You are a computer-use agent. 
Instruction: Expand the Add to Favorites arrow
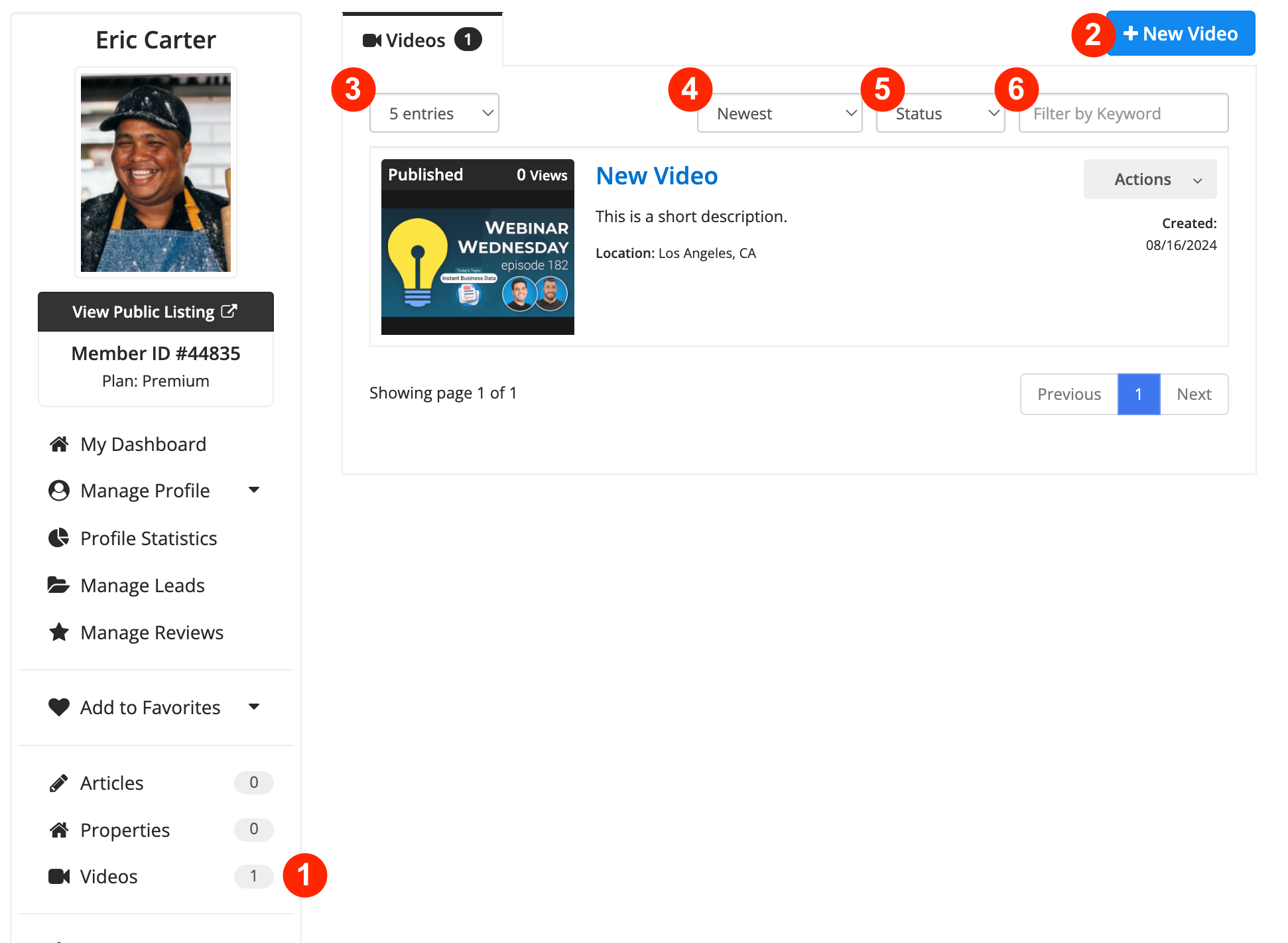pos(254,707)
